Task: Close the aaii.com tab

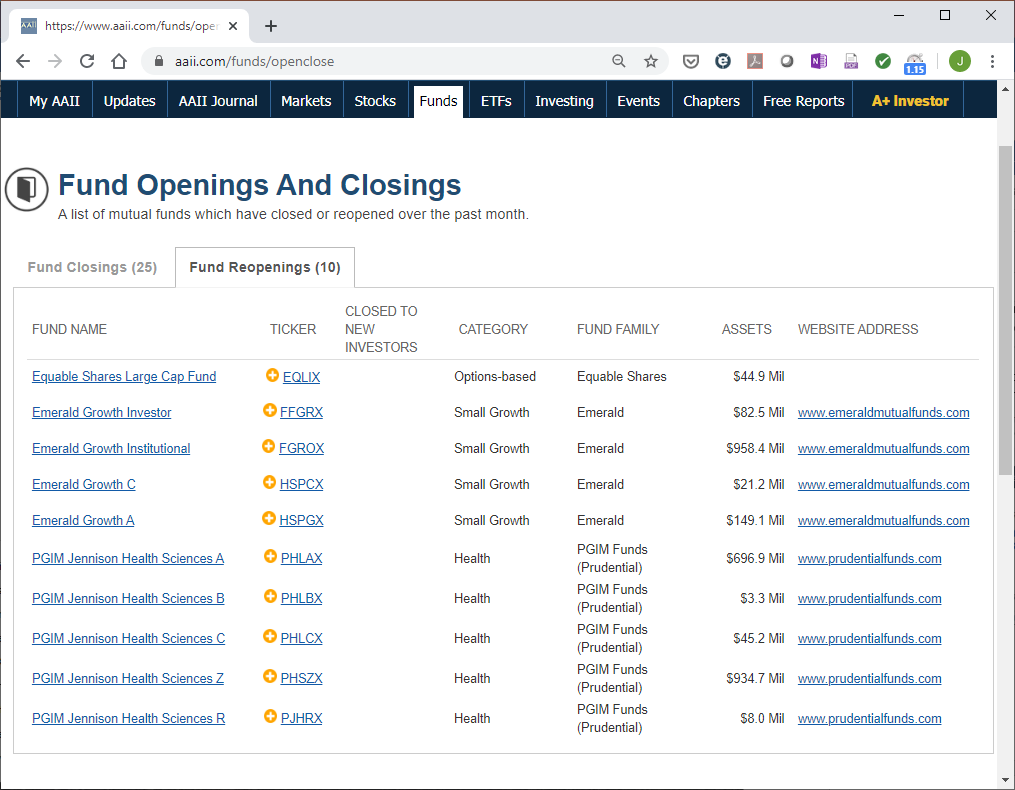Action: pos(233,26)
